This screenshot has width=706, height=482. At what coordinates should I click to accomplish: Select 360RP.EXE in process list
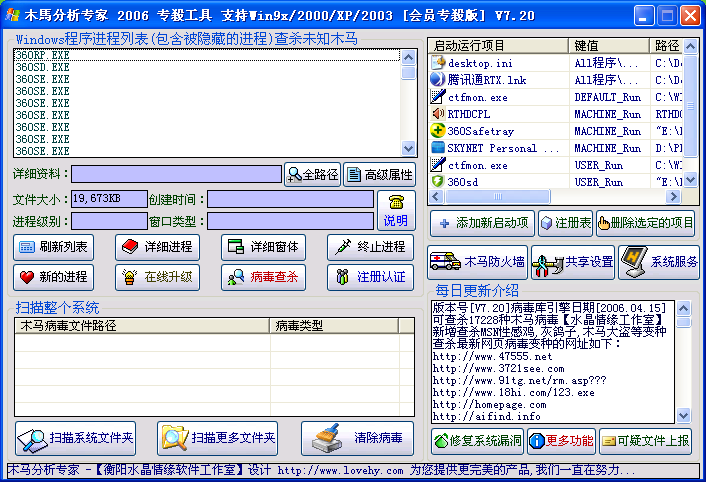207,55
